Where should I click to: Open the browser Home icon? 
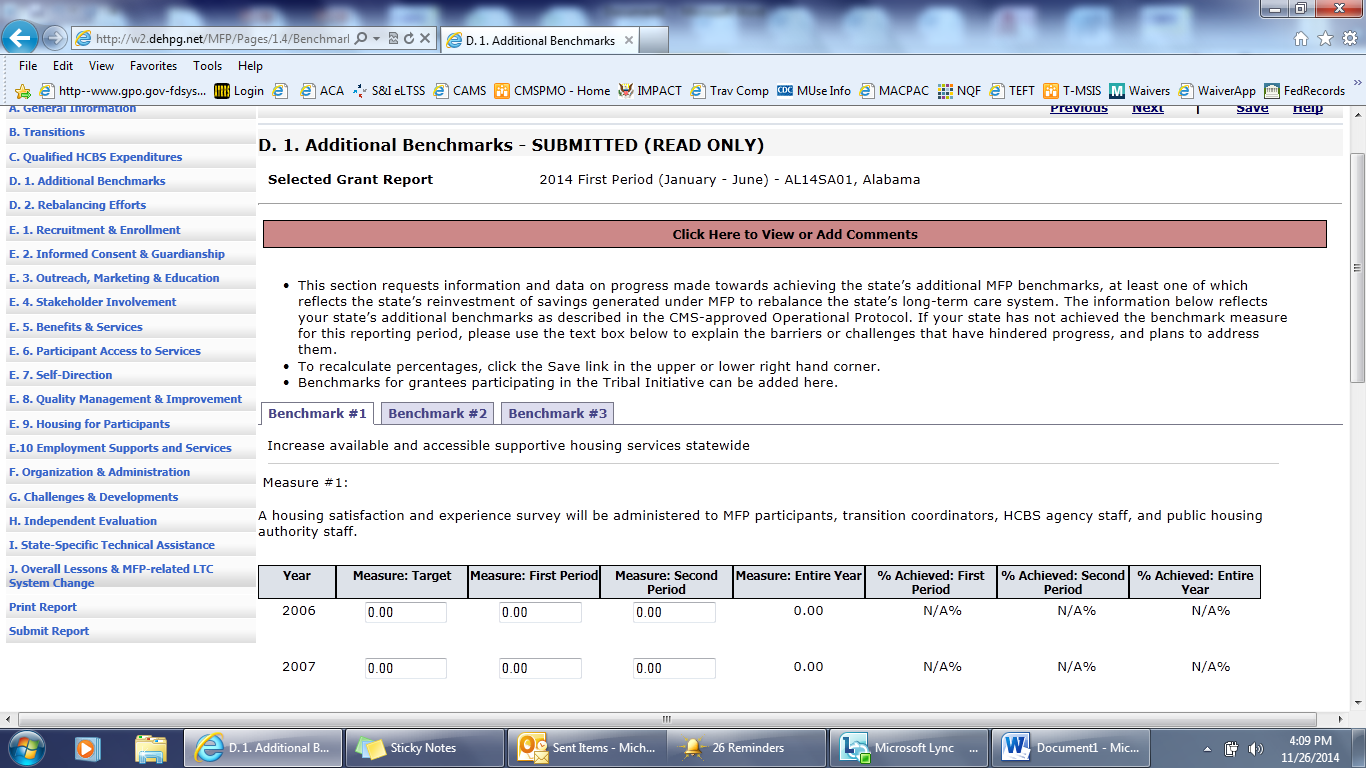click(1301, 39)
